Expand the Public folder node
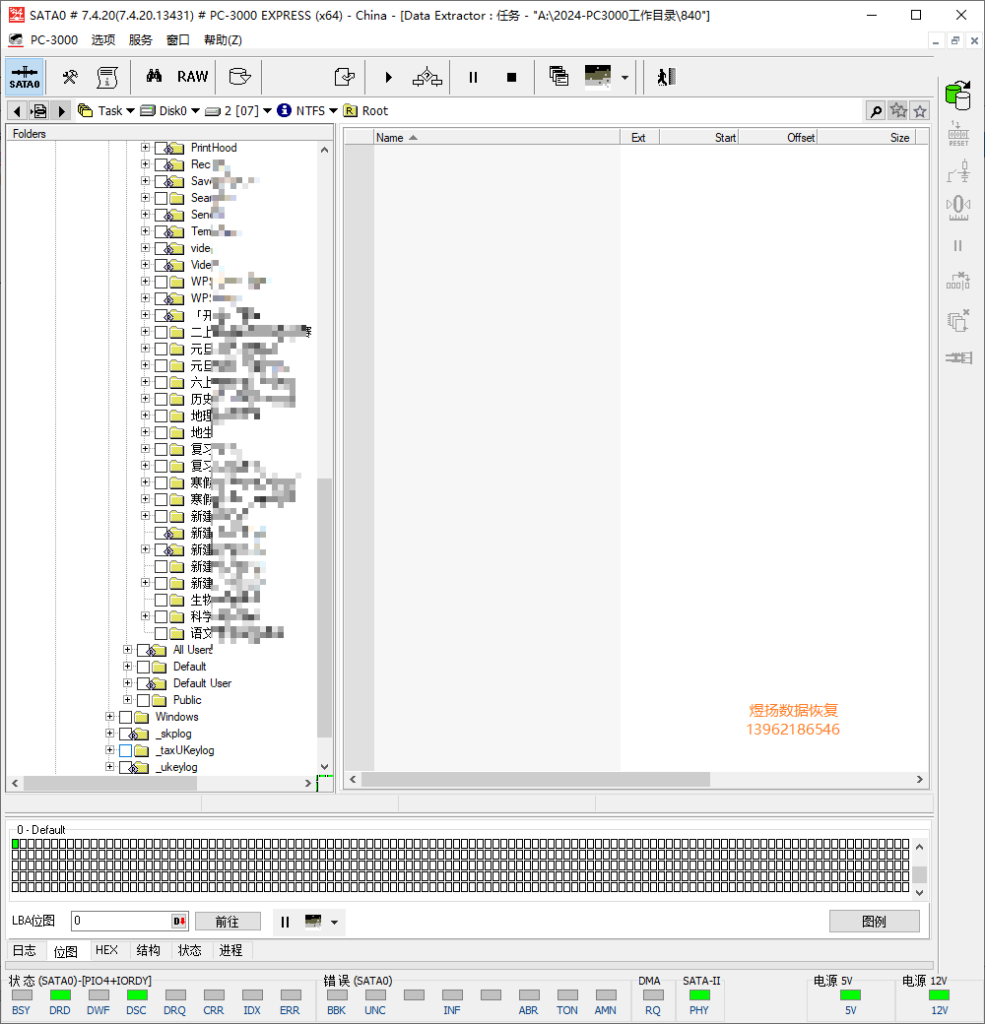This screenshot has height=1024, width=985. click(x=127, y=700)
